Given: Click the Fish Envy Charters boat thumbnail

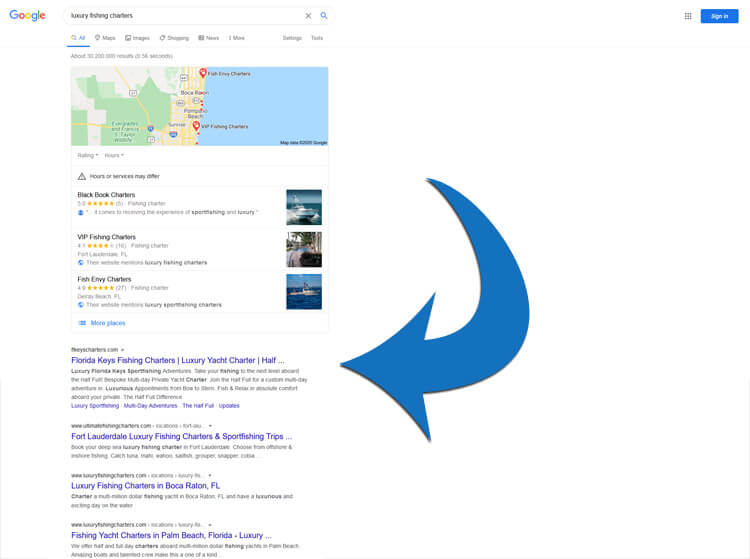Looking at the screenshot, I should 304,292.
